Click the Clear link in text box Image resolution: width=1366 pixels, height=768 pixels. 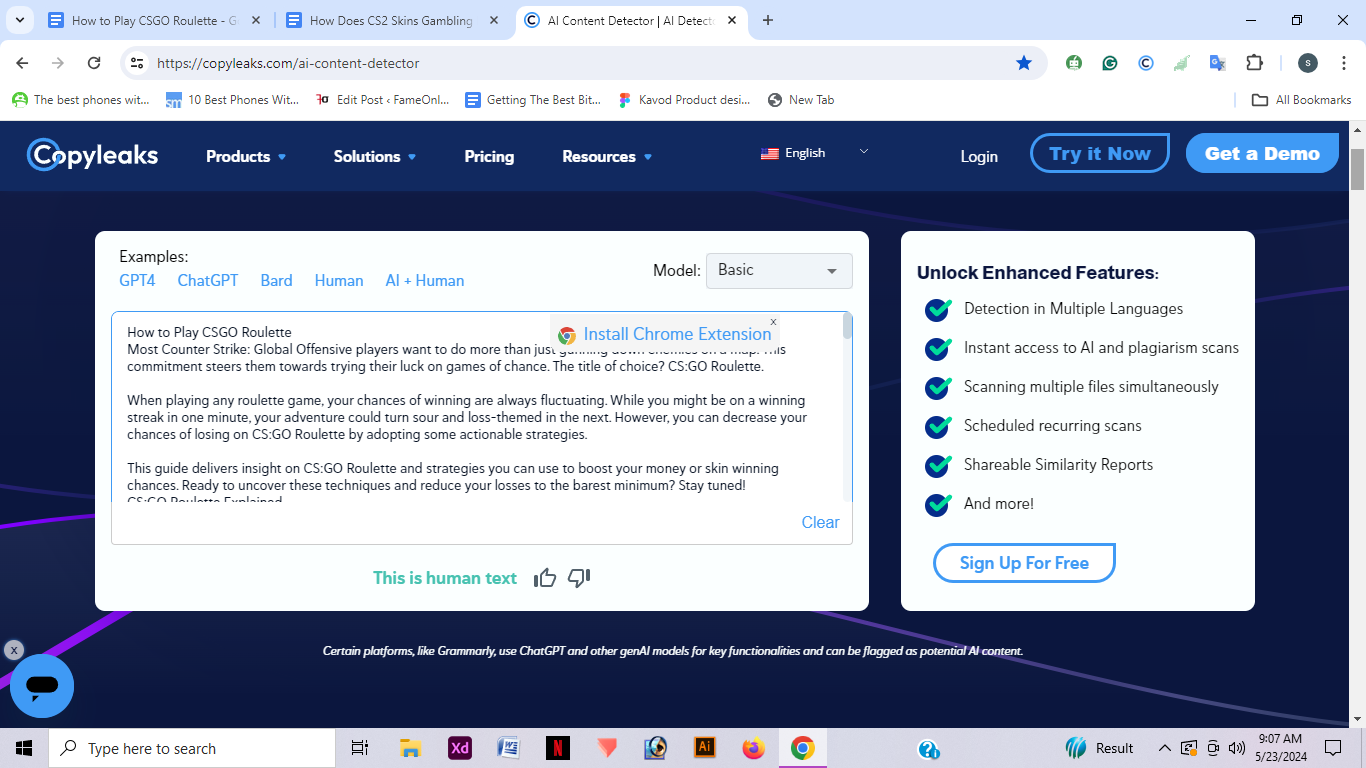820,522
